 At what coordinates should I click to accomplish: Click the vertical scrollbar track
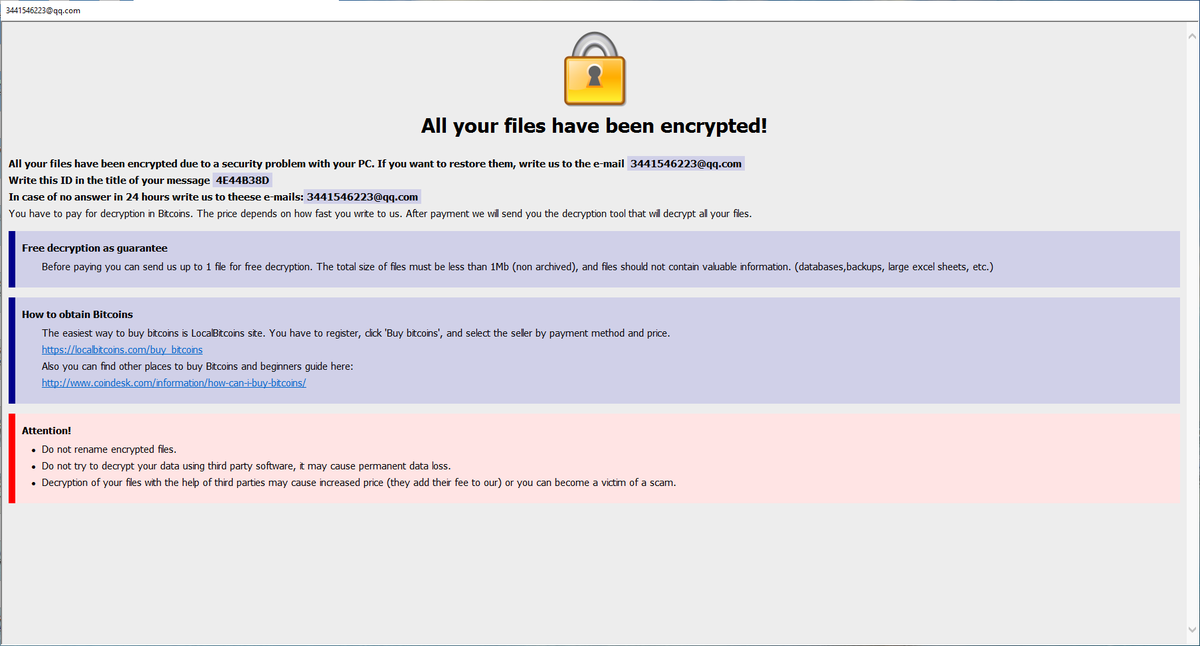(1191, 330)
